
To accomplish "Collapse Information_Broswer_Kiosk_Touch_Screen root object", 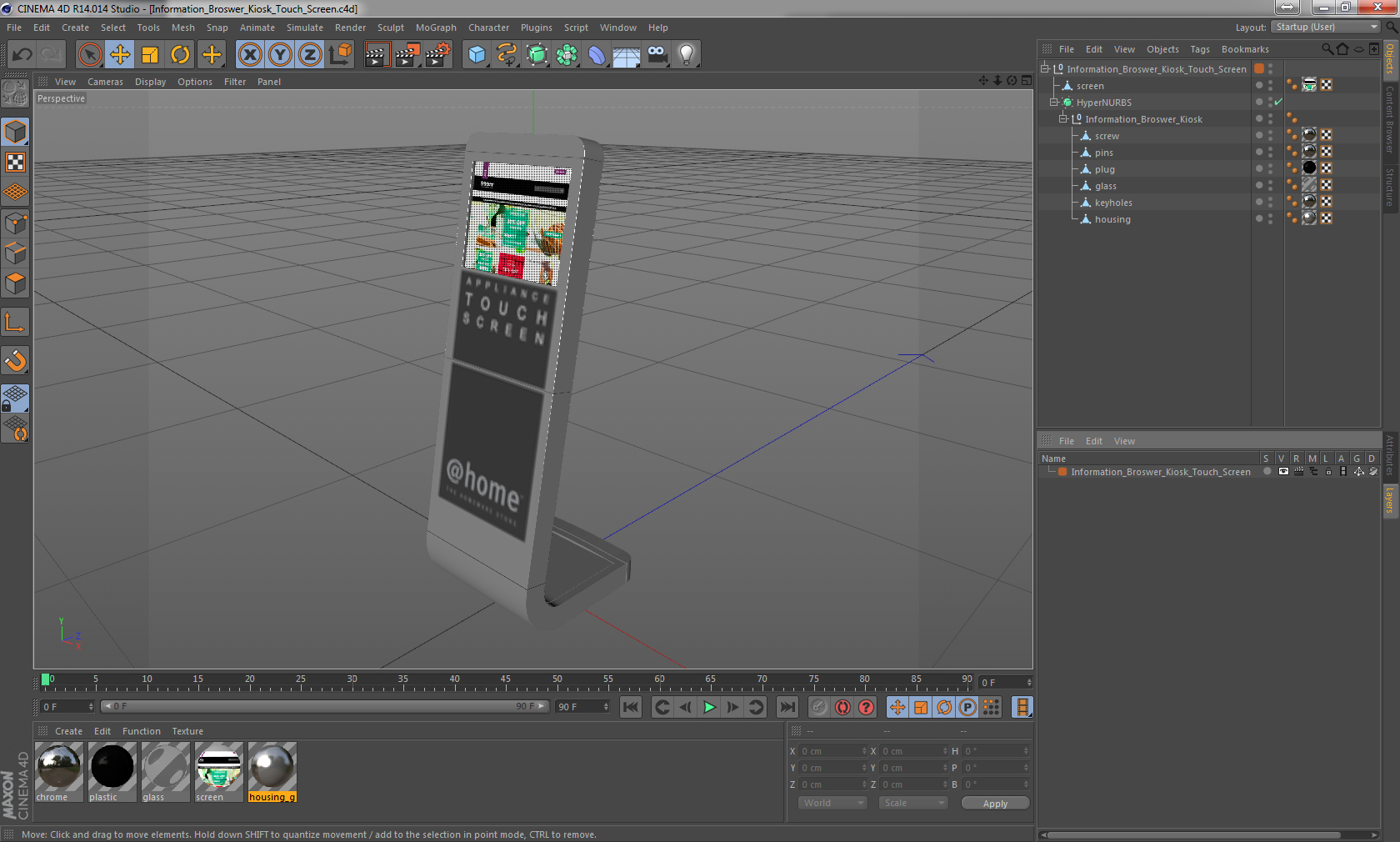I will (1044, 69).
